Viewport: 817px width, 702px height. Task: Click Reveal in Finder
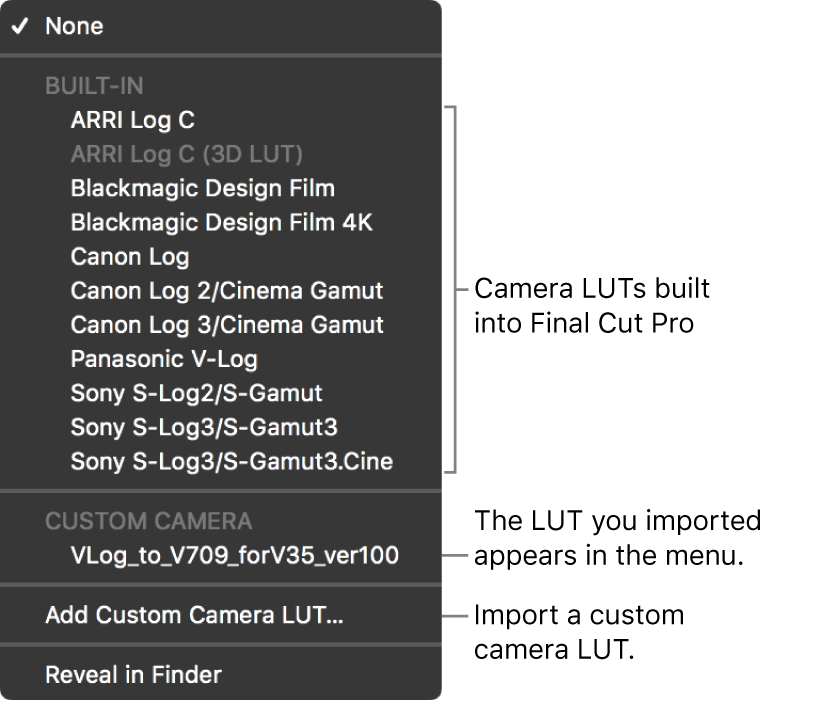[x=220, y=675]
